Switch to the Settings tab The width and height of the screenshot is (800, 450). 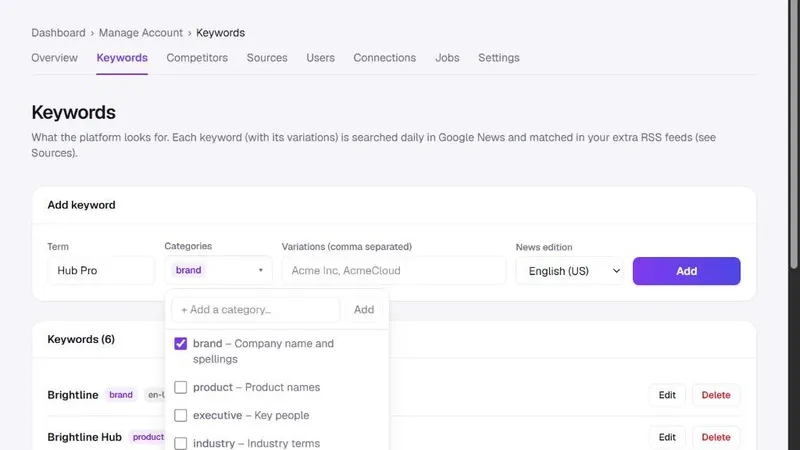click(498, 58)
